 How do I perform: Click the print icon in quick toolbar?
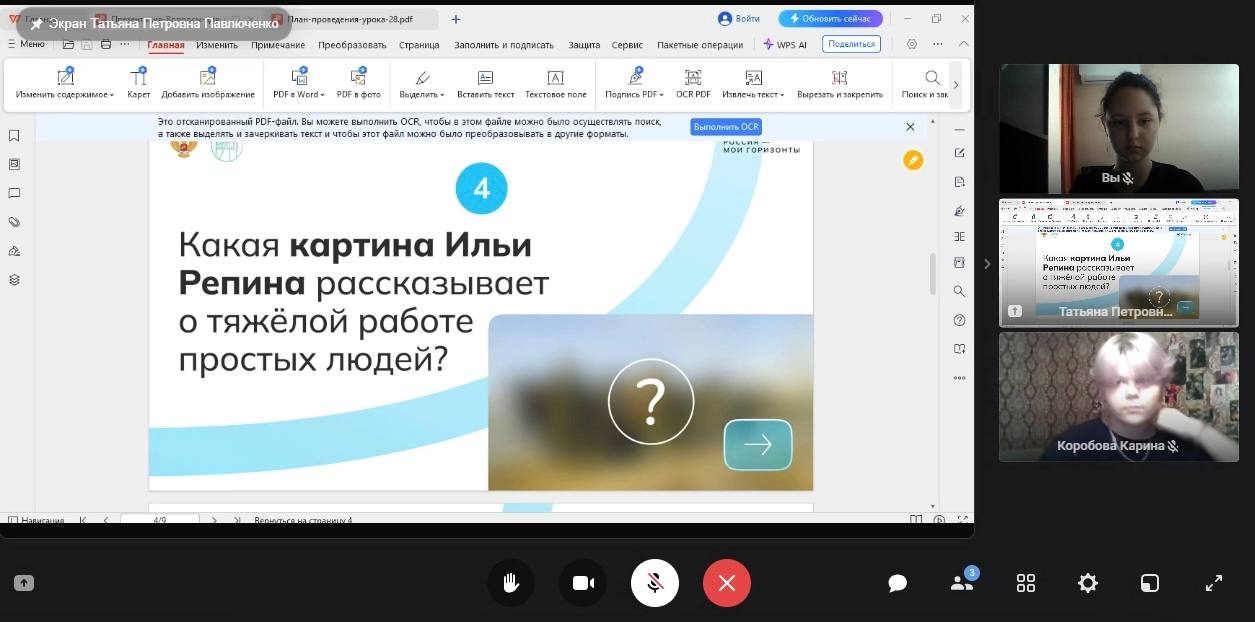tap(105, 44)
